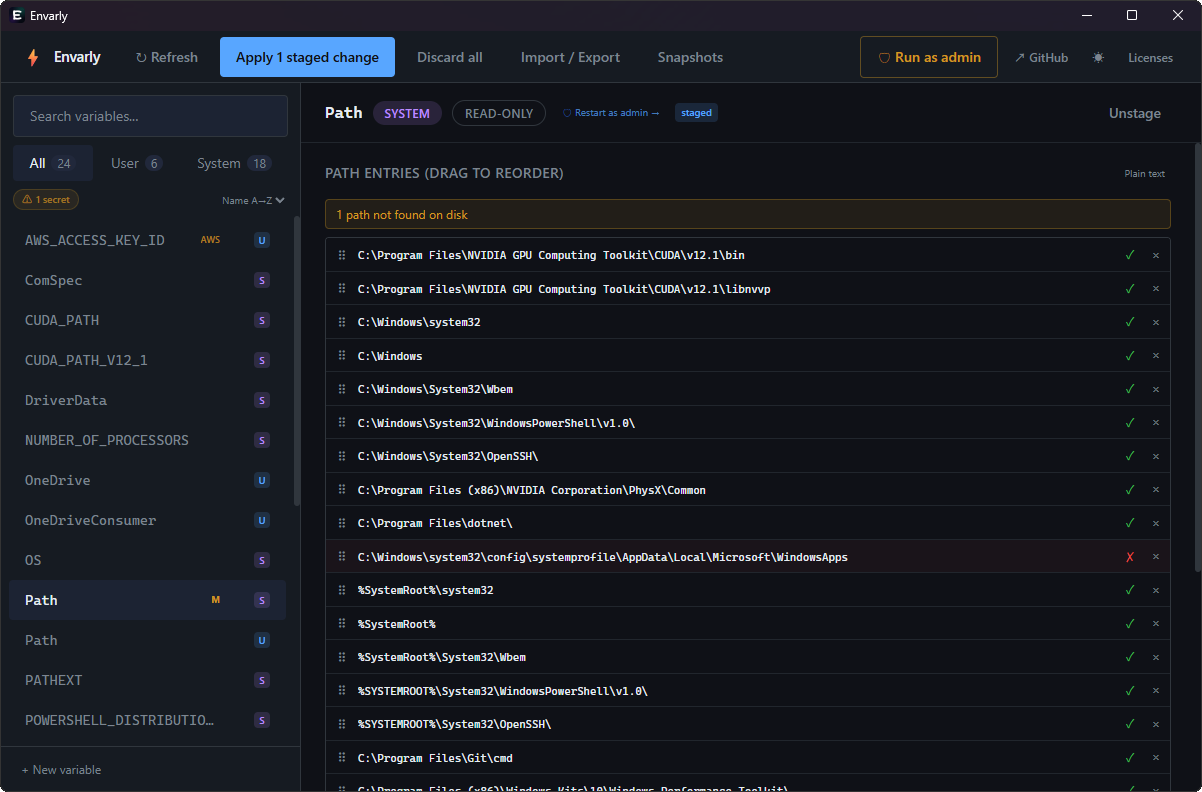Image resolution: width=1202 pixels, height=792 pixels.
Task: Switch to the All variables tab
Action: coord(52,163)
